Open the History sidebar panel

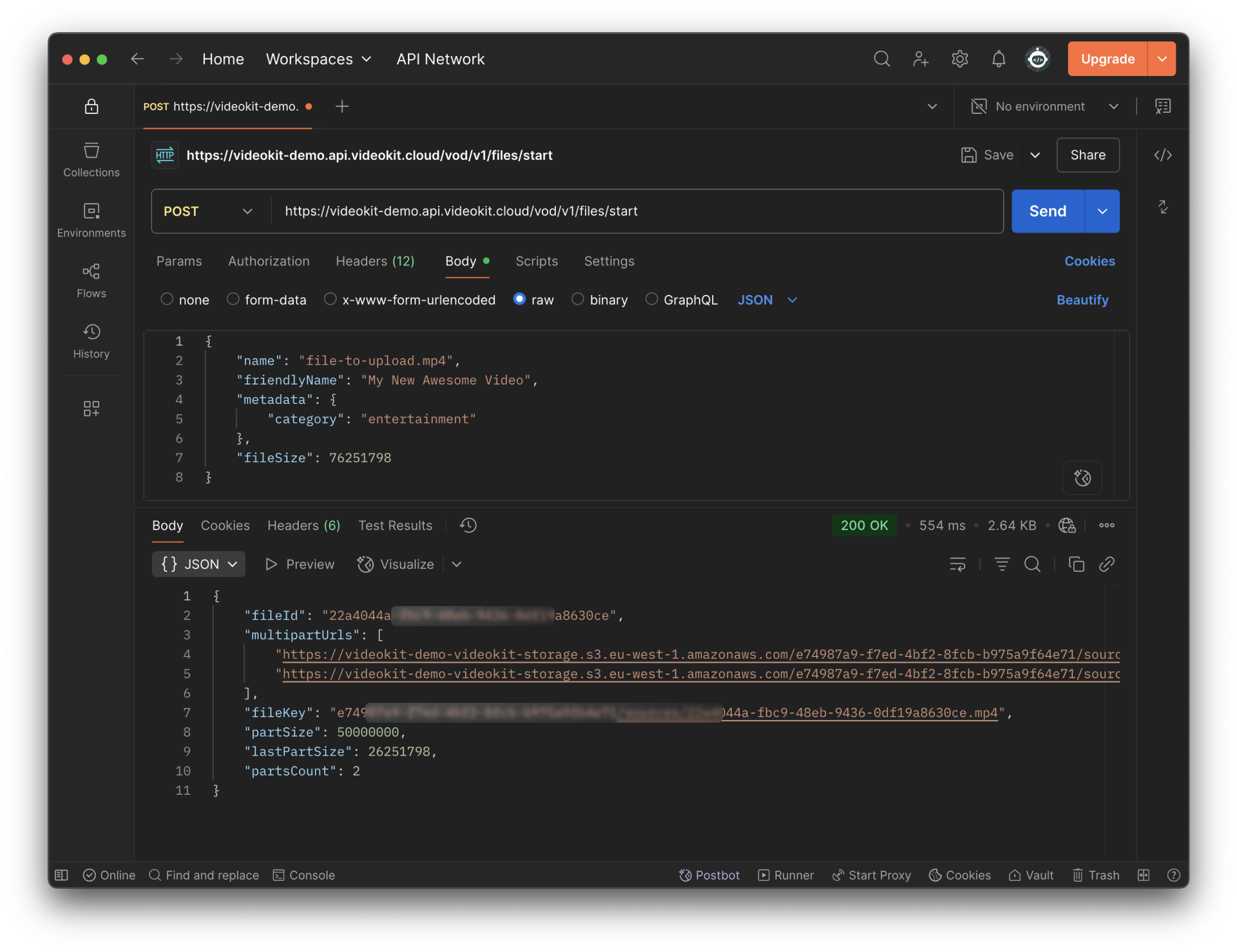91,341
